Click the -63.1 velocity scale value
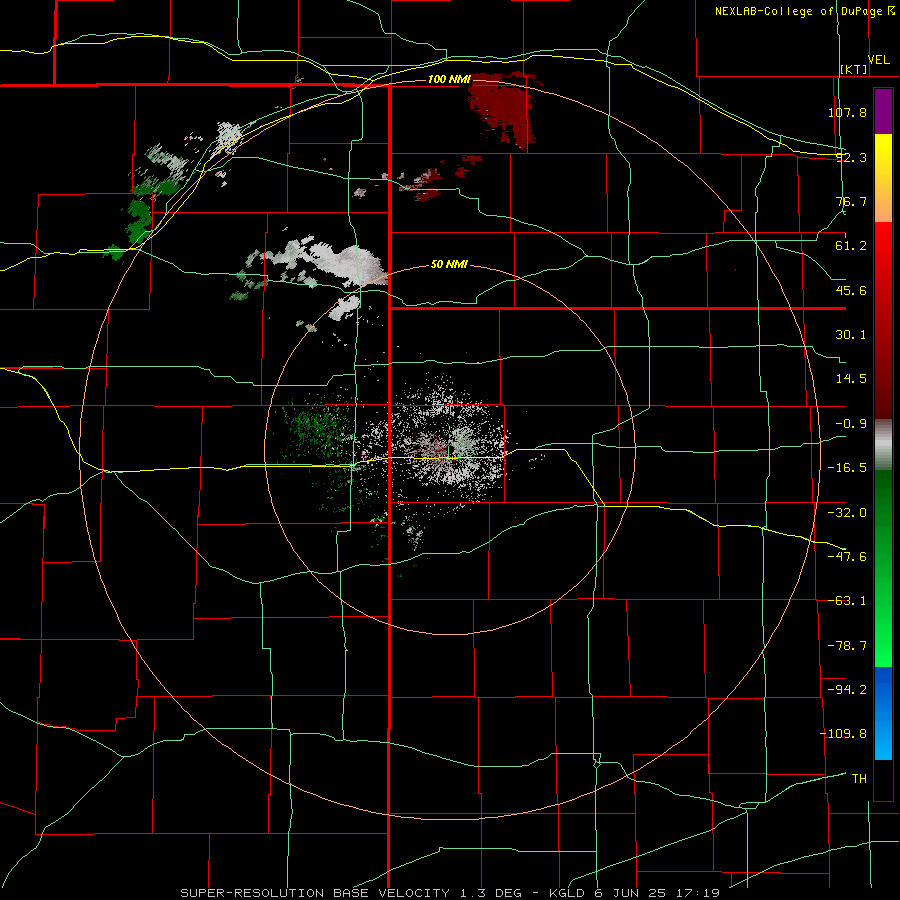The height and width of the screenshot is (900, 900). point(847,601)
